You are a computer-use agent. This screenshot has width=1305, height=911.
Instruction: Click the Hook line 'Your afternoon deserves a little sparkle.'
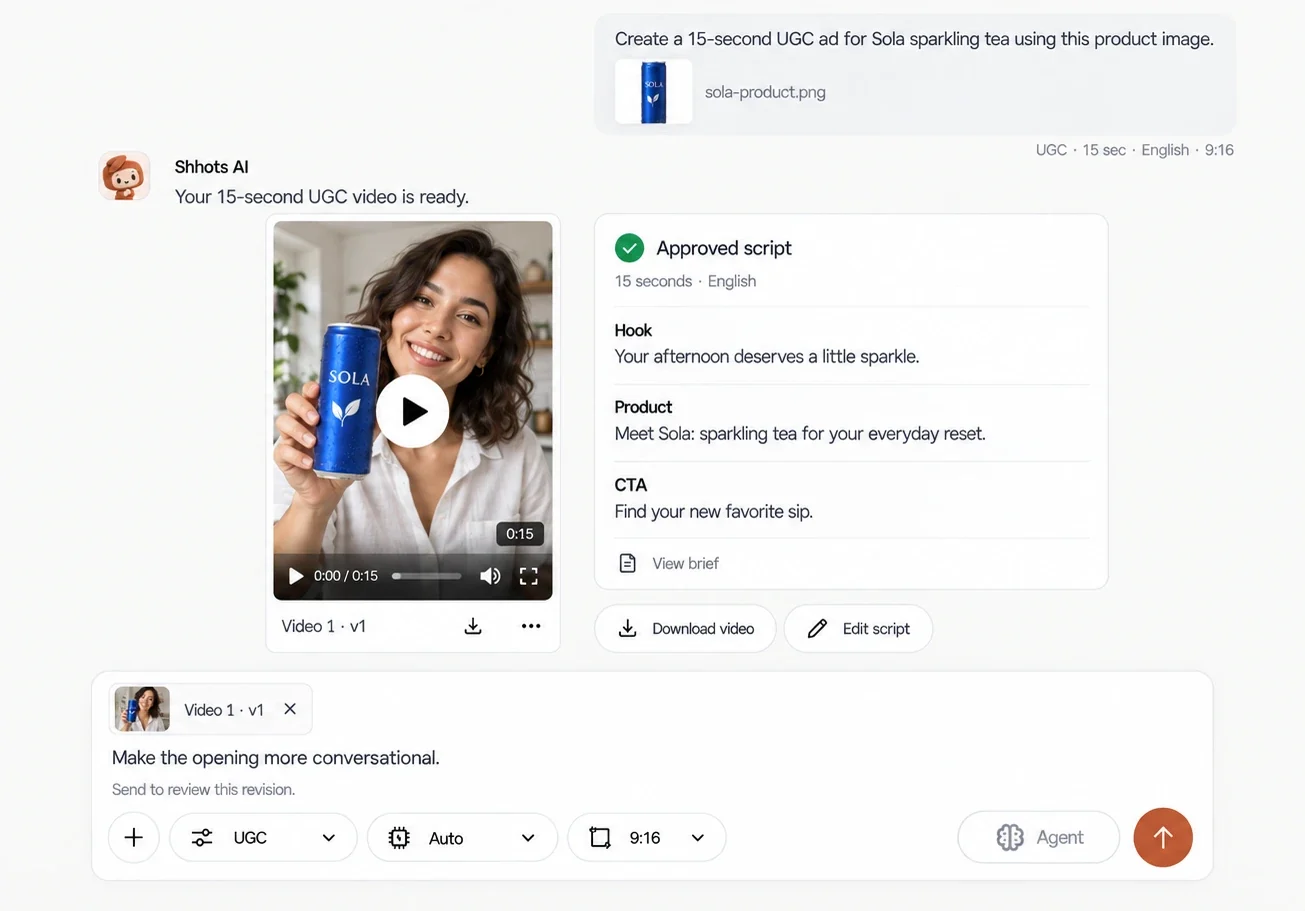(767, 356)
